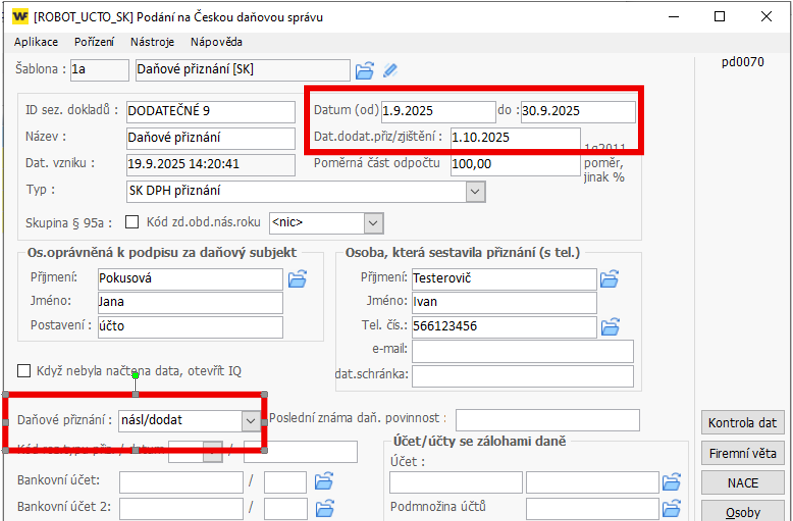Open folder icon beside Bankovní účet 2
793x521 pixels.
tap(323, 507)
